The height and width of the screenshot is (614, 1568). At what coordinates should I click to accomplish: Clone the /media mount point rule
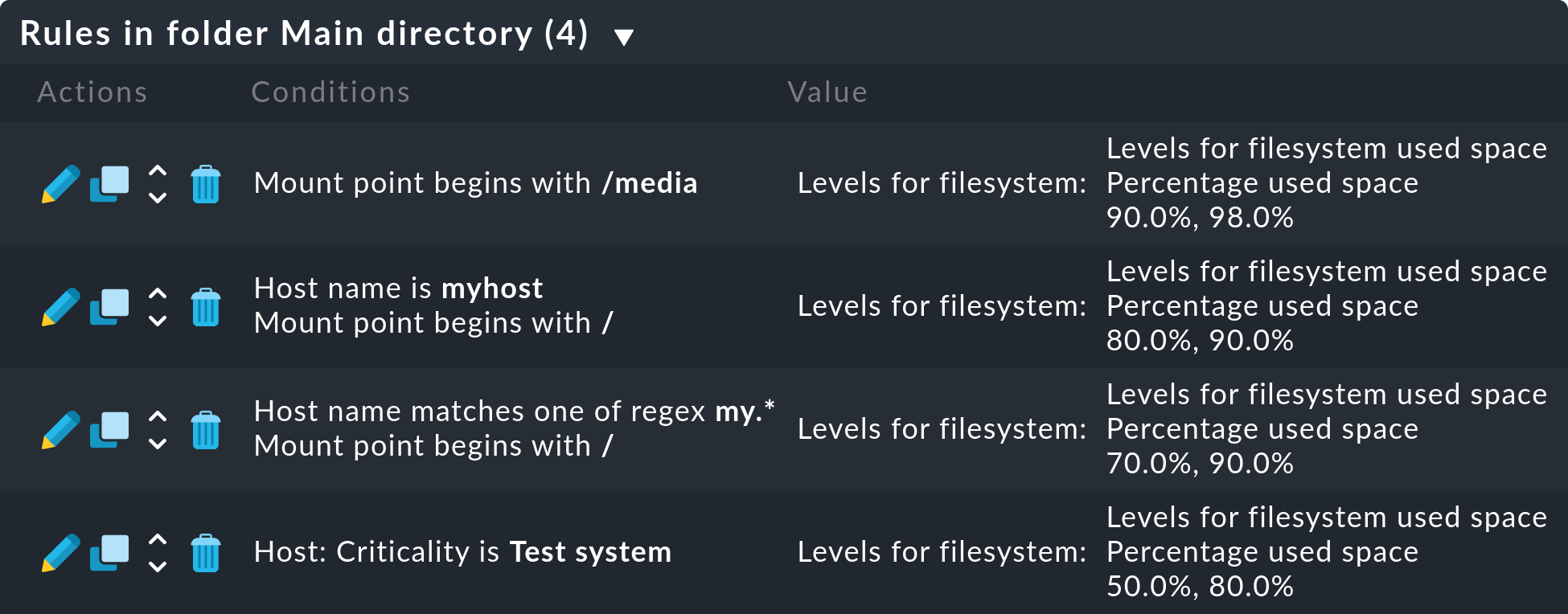pyautogui.click(x=109, y=184)
